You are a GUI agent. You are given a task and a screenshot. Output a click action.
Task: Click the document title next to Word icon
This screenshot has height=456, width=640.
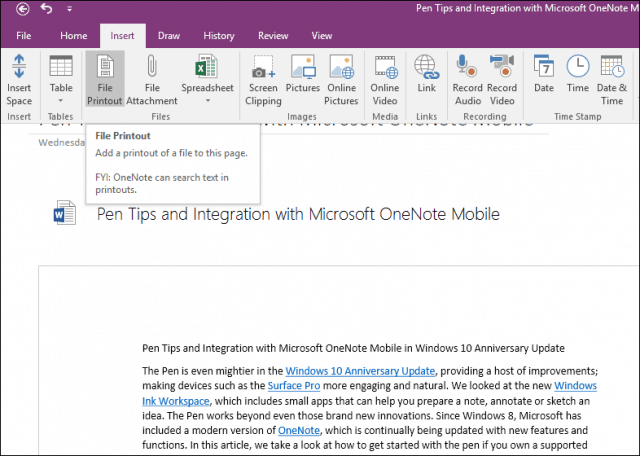(x=298, y=214)
